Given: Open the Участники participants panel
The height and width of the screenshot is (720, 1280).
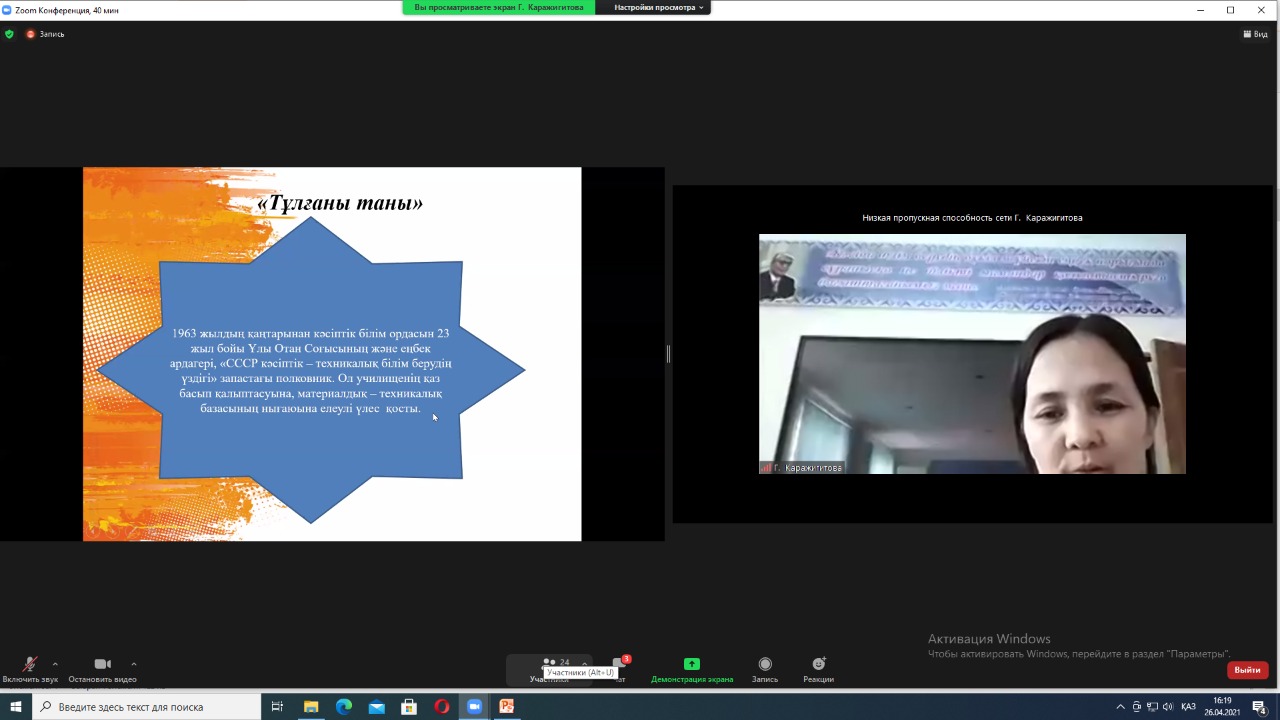Looking at the screenshot, I should [549, 668].
